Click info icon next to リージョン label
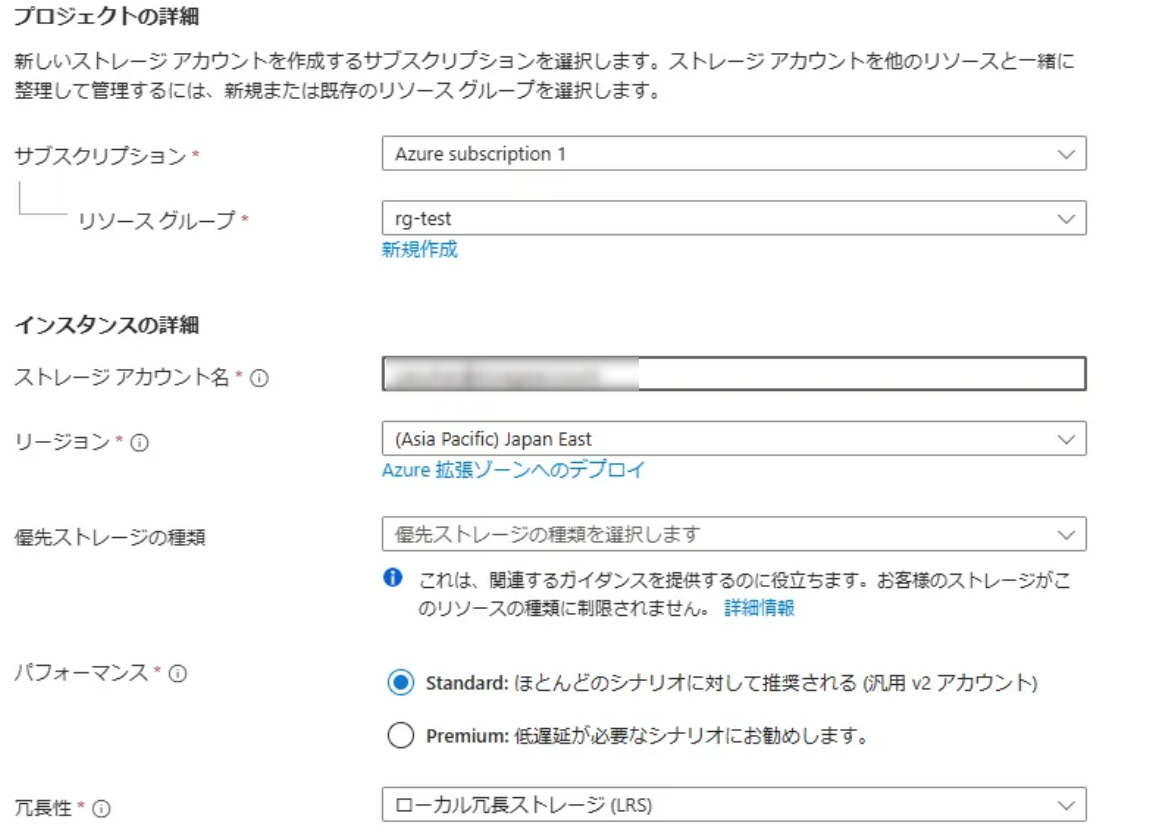This screenshot has width=1149, height=836. (x=139, y=443)
